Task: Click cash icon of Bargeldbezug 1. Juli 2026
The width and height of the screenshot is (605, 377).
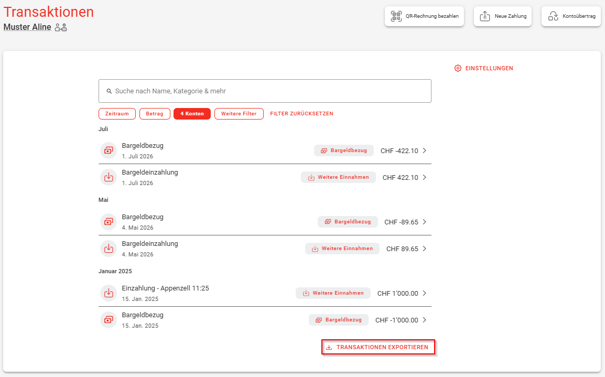Action: point(108,150)
